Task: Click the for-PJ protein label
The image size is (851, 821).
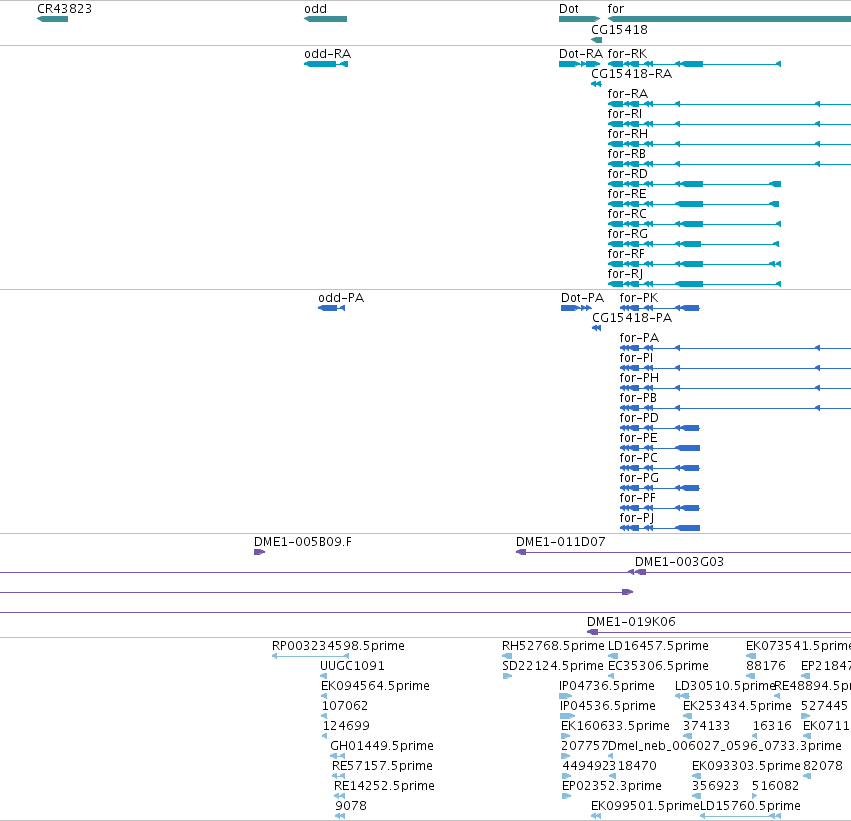Action: [x=636, y=518]
